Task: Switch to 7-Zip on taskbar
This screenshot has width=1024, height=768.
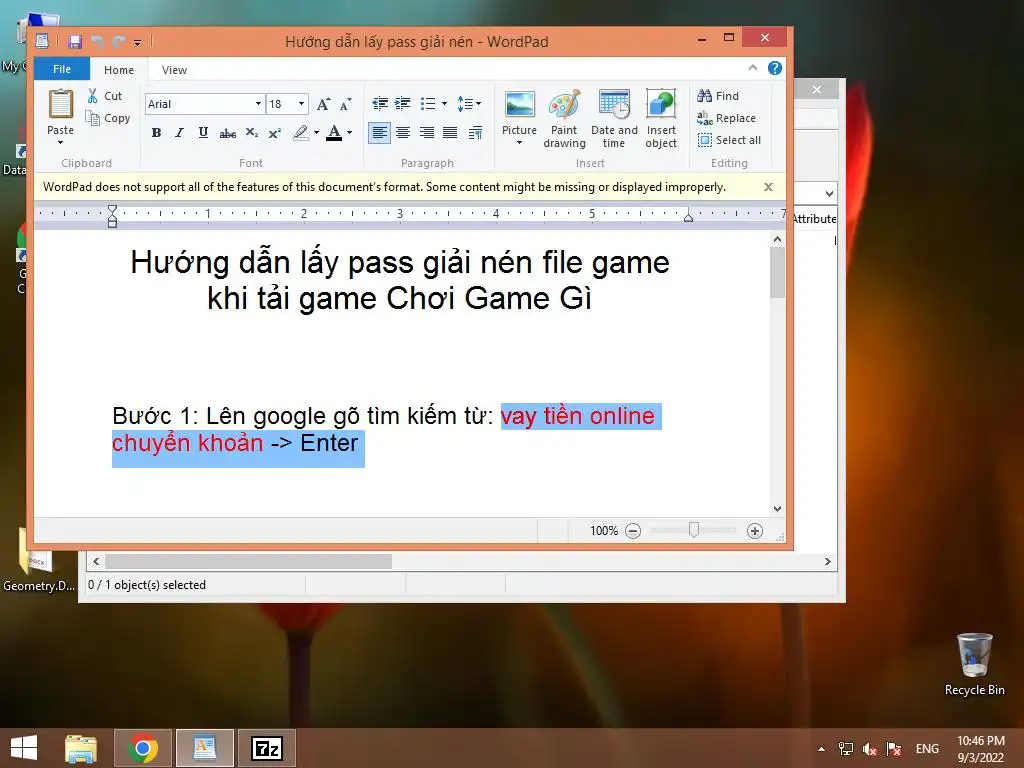Action: pos(267,748)
